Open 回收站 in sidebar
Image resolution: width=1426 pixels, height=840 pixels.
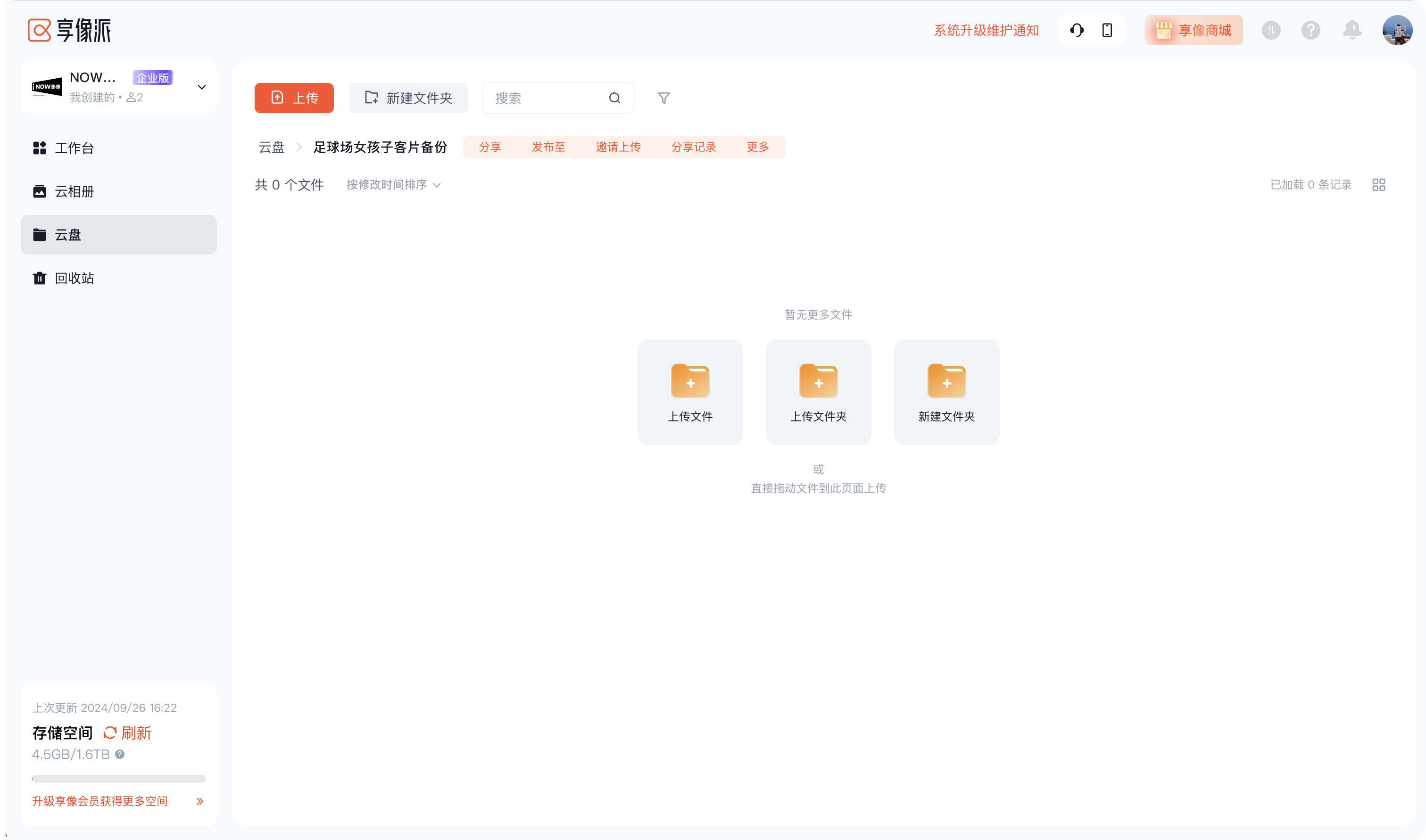point(119,278)
